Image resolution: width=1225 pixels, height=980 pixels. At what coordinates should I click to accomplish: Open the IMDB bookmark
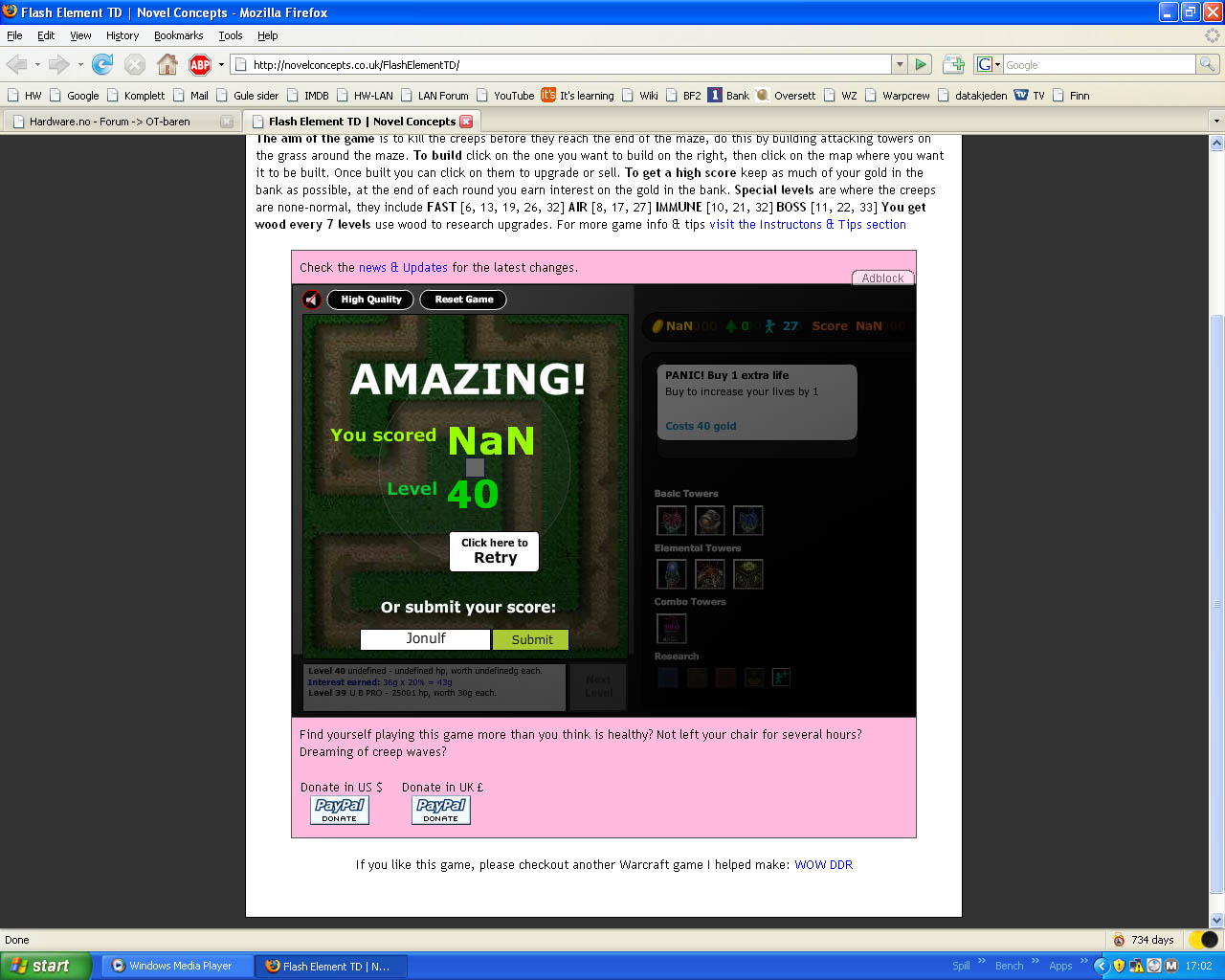pyautogui.click(x=308, y=96)
